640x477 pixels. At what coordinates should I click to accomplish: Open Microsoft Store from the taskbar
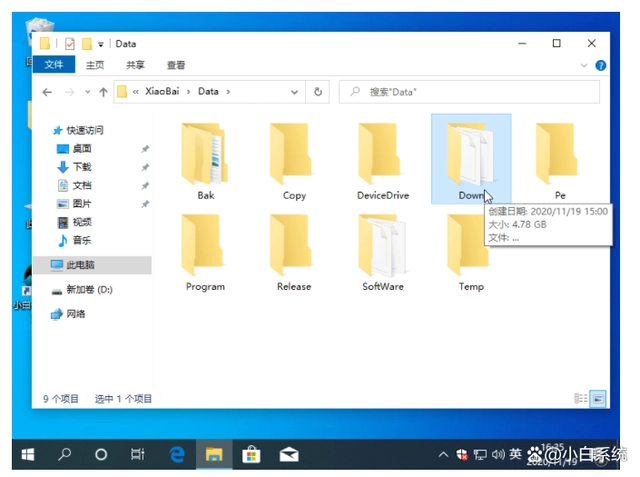251,454
